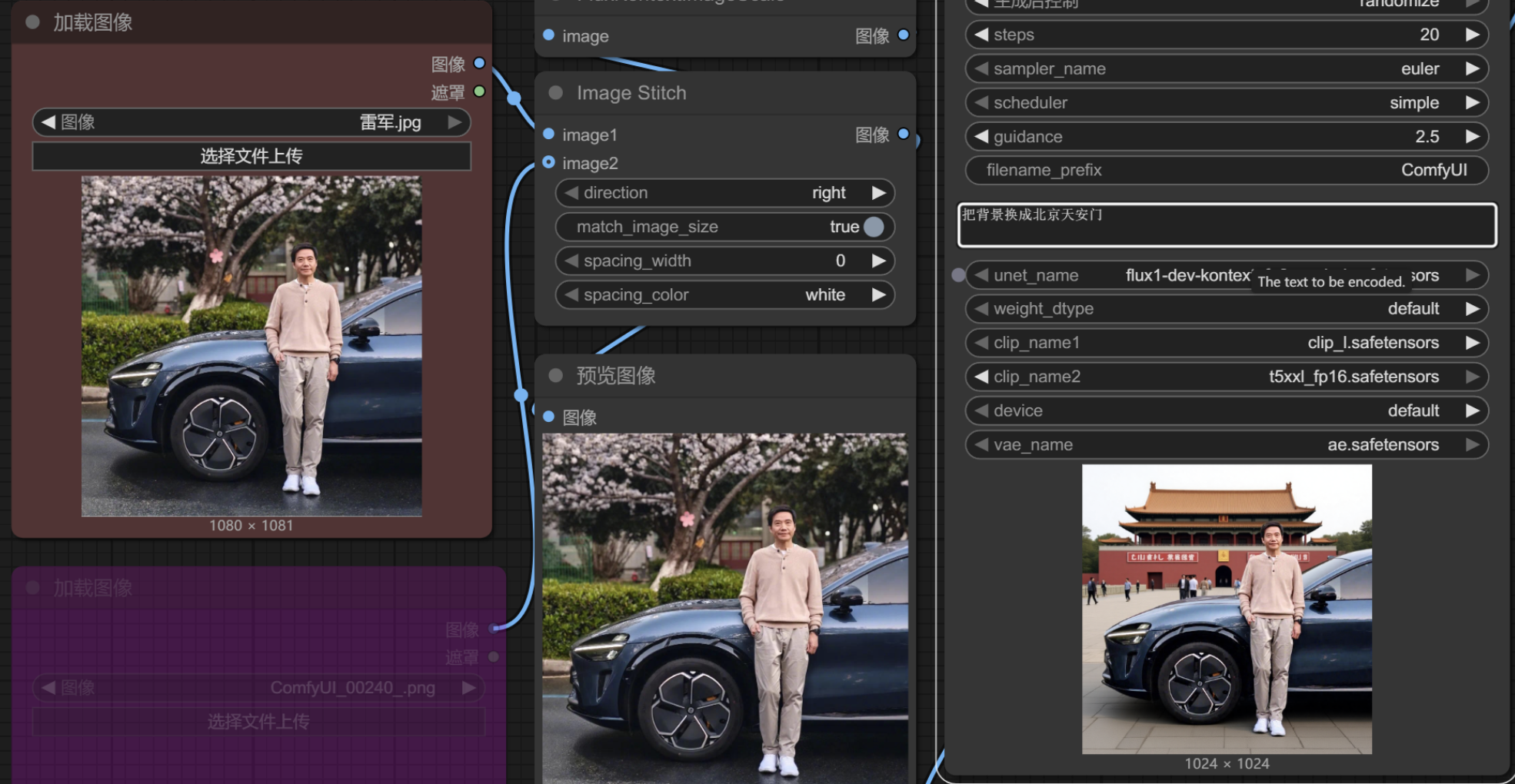Click the 预览图像 node title
1515x784 pixels.
tap(616, 376)
